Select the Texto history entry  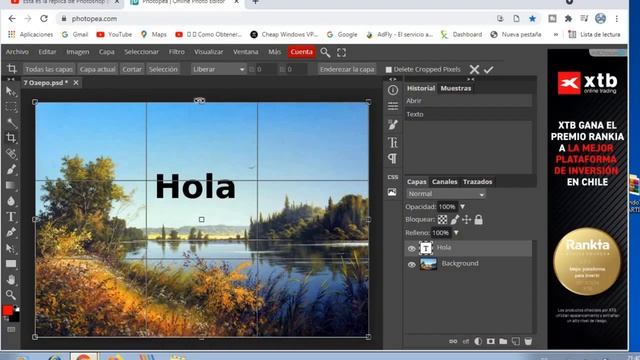click(469, 114)
